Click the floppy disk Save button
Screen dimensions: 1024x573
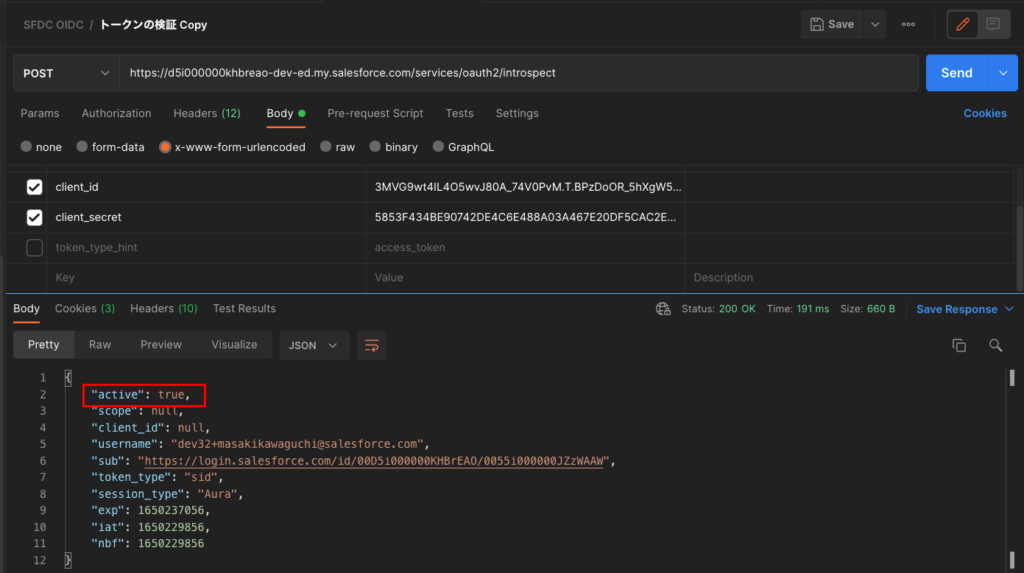pos(832,24)
